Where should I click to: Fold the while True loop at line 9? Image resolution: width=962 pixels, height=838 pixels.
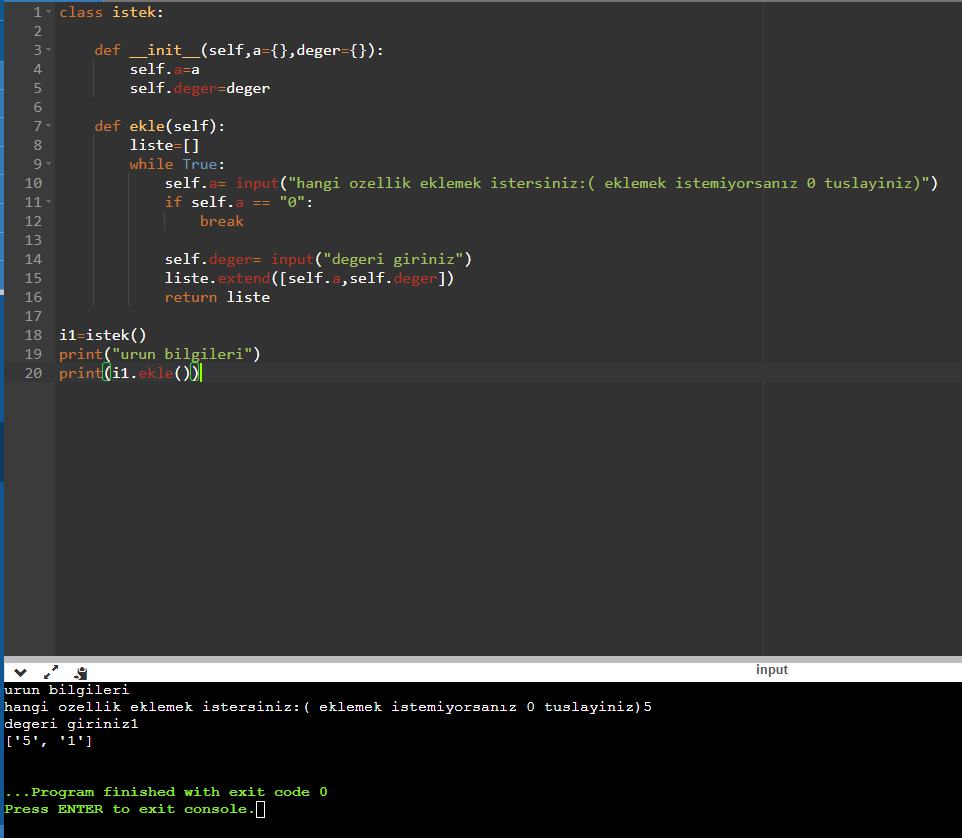click(48, 164)
